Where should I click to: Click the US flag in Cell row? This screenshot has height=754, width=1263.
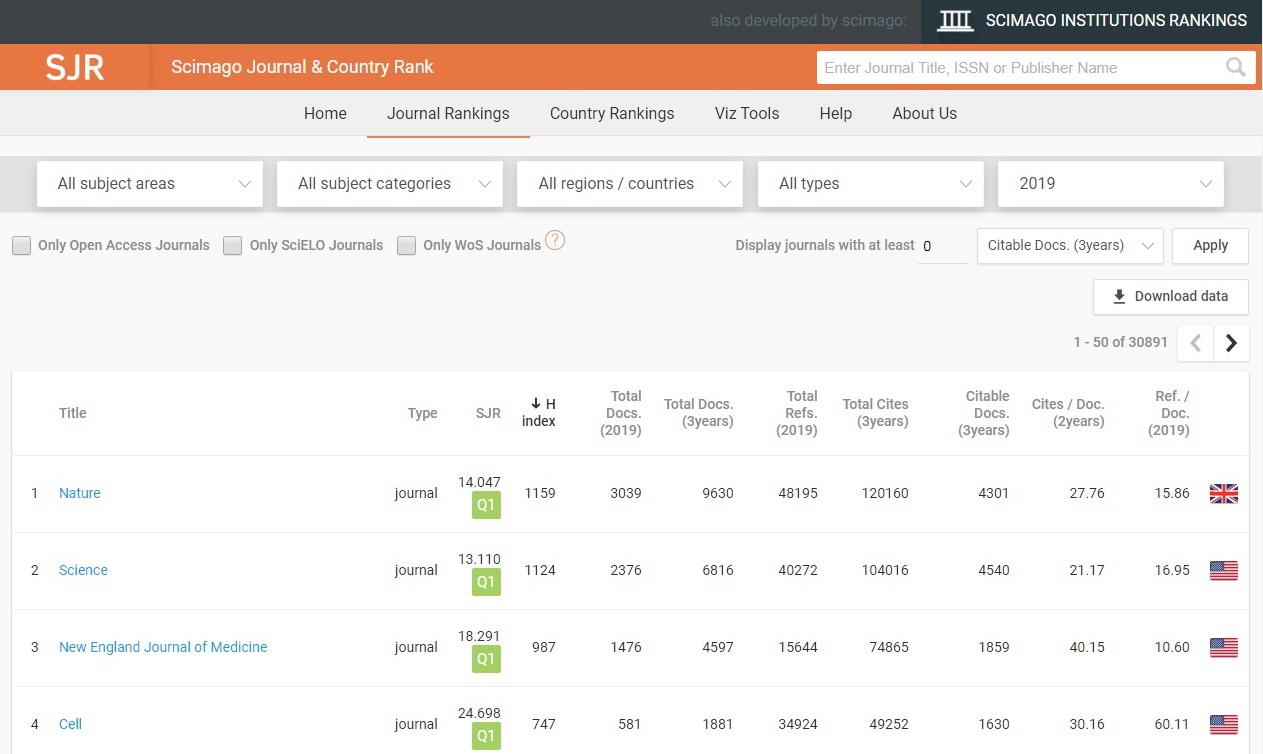(x=1224, y=724)
